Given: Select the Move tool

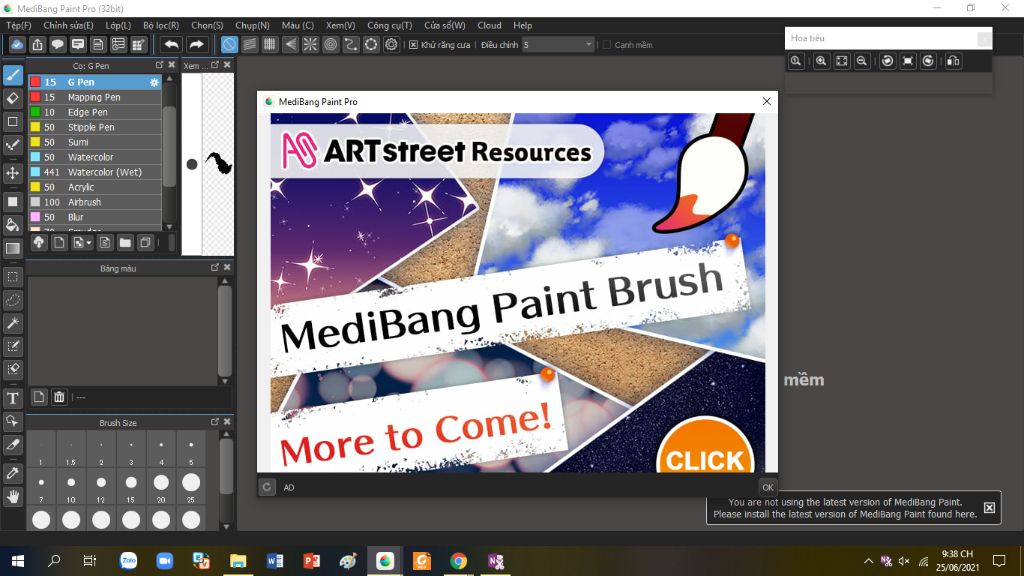Looking at the screenshot, I should point(12,173).
